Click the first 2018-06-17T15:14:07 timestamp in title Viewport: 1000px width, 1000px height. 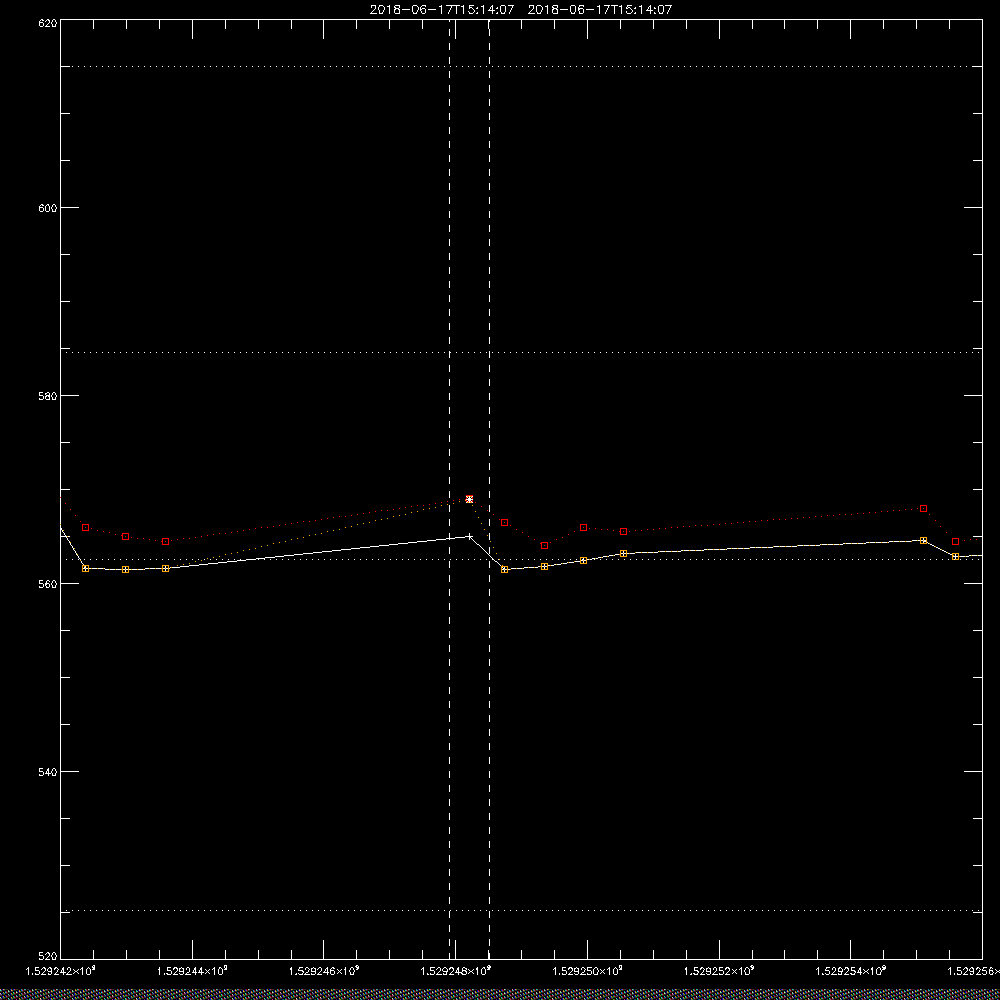click(442, 10)
